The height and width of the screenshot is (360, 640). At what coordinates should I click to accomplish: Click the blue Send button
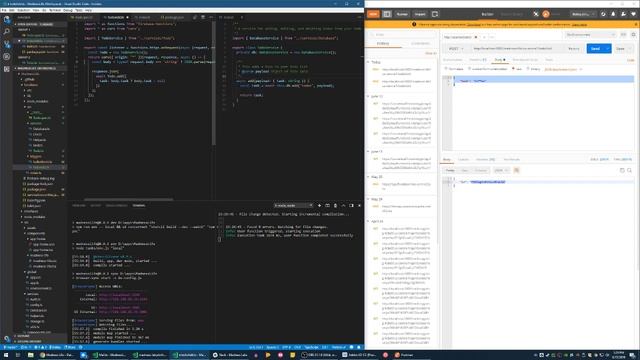(x=596, y=49)
